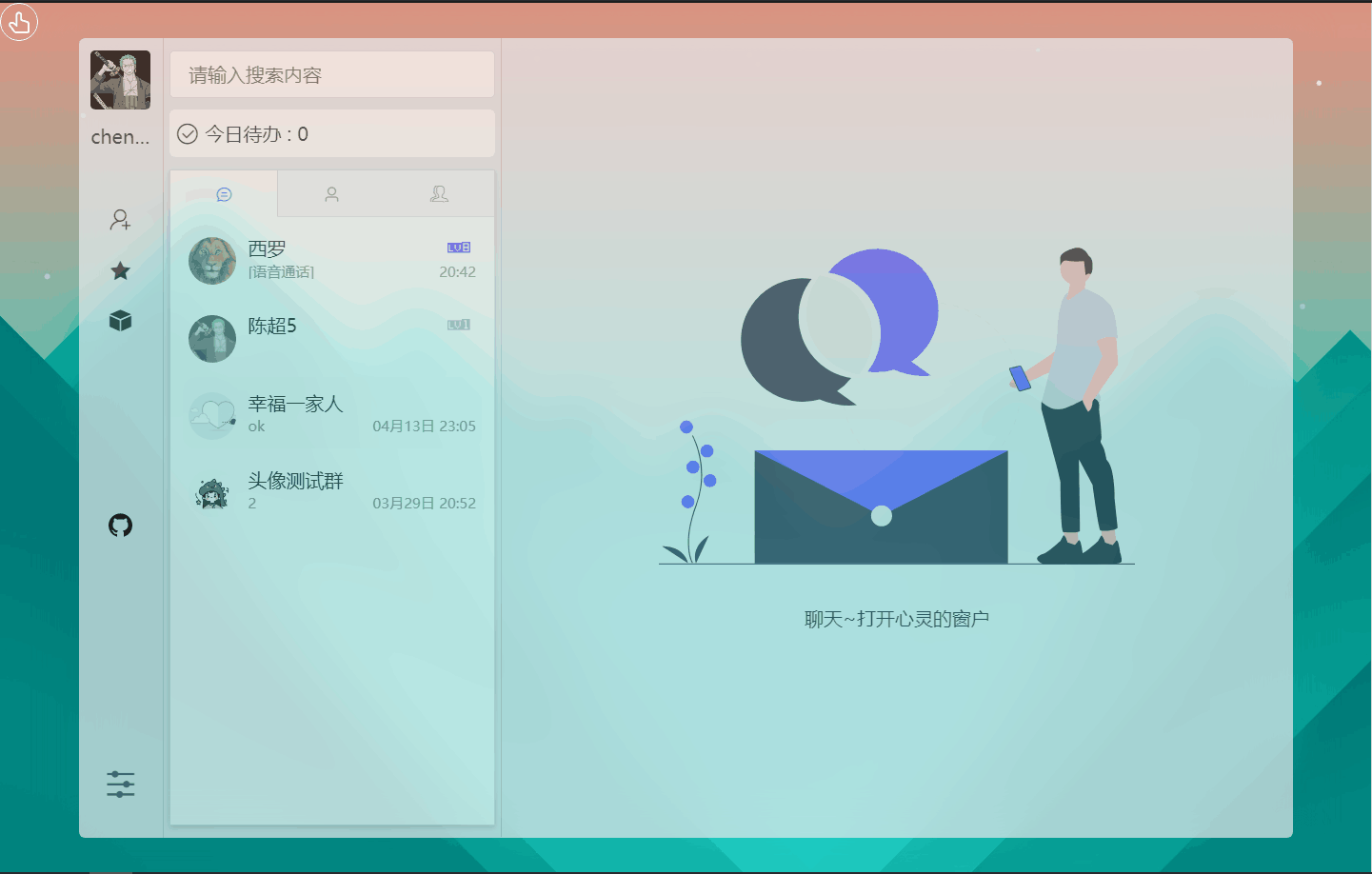
Task: Open the cube box icon in sidebar
Action: 120,321
